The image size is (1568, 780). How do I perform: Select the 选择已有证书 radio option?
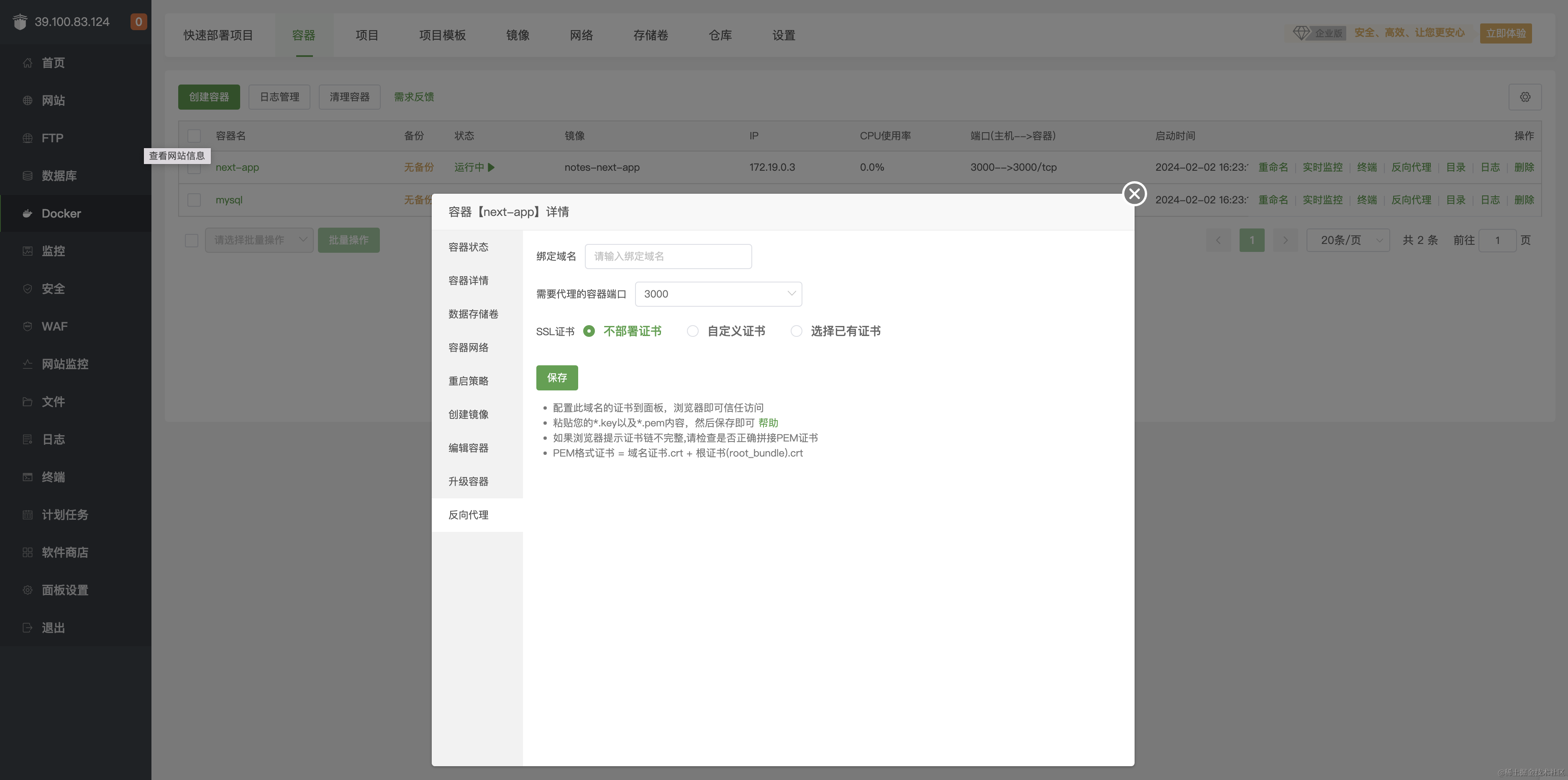tap(796, 331)
